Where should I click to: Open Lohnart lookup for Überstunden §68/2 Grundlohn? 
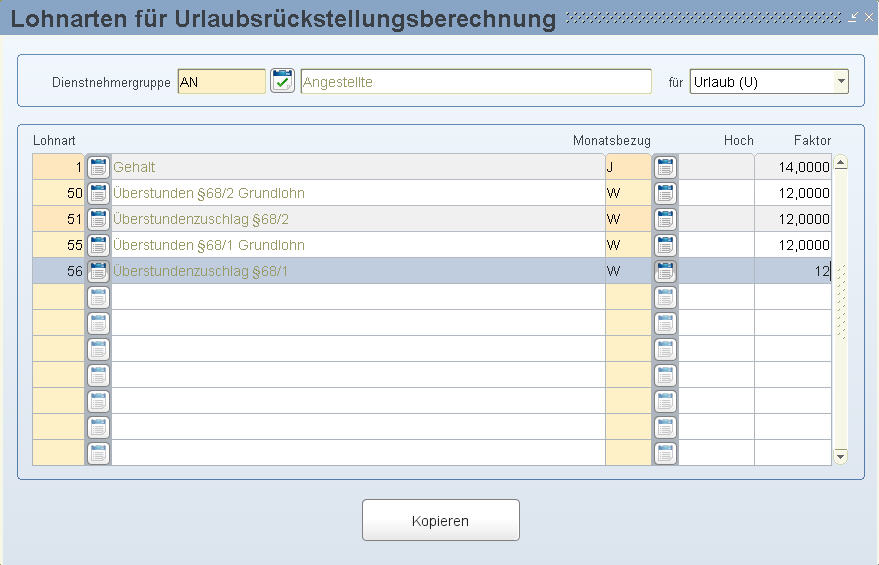pyautogui.click(x=98, y=193)
